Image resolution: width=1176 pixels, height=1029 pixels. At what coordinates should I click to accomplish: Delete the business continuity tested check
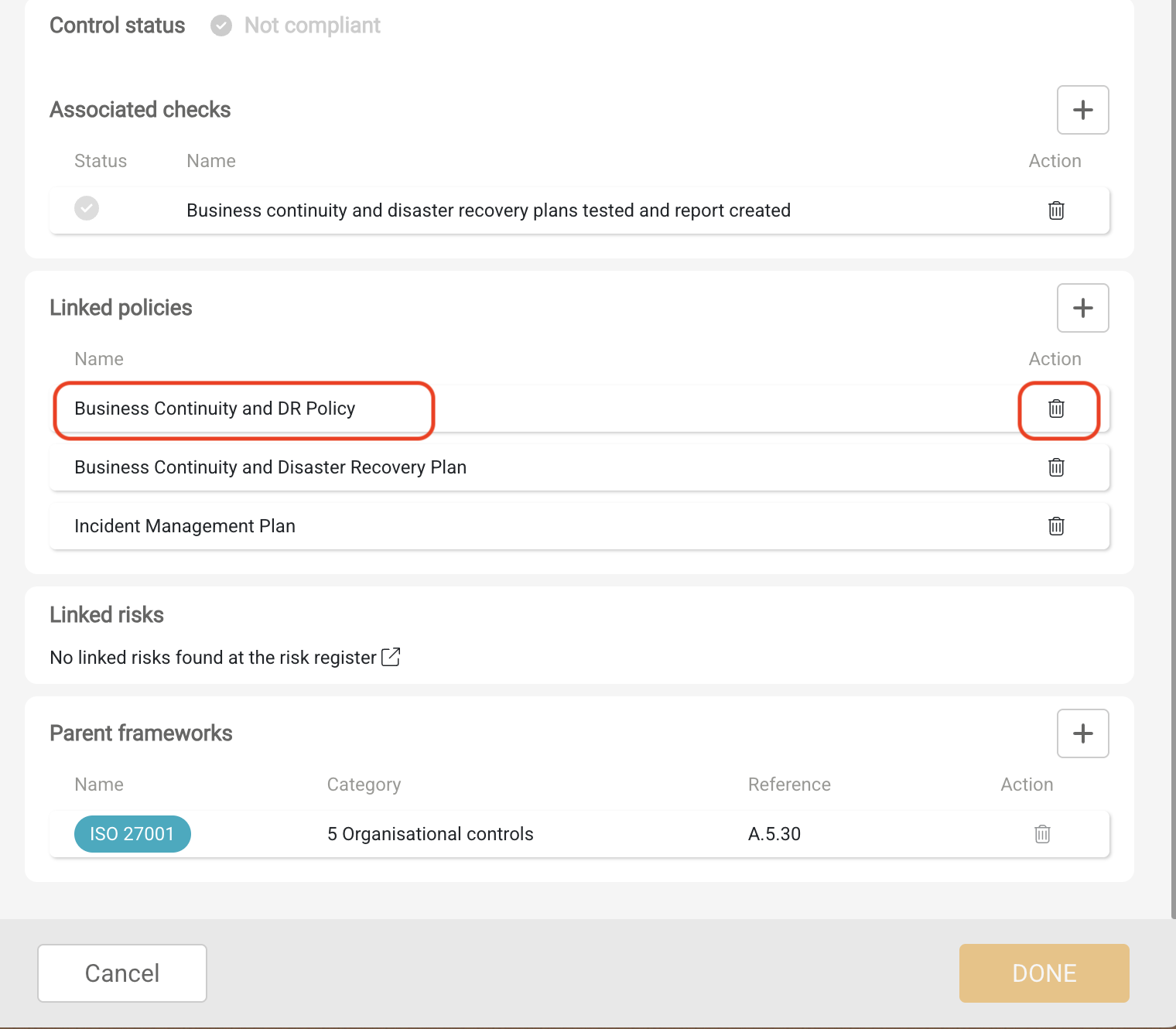(x=1056, y=210)
